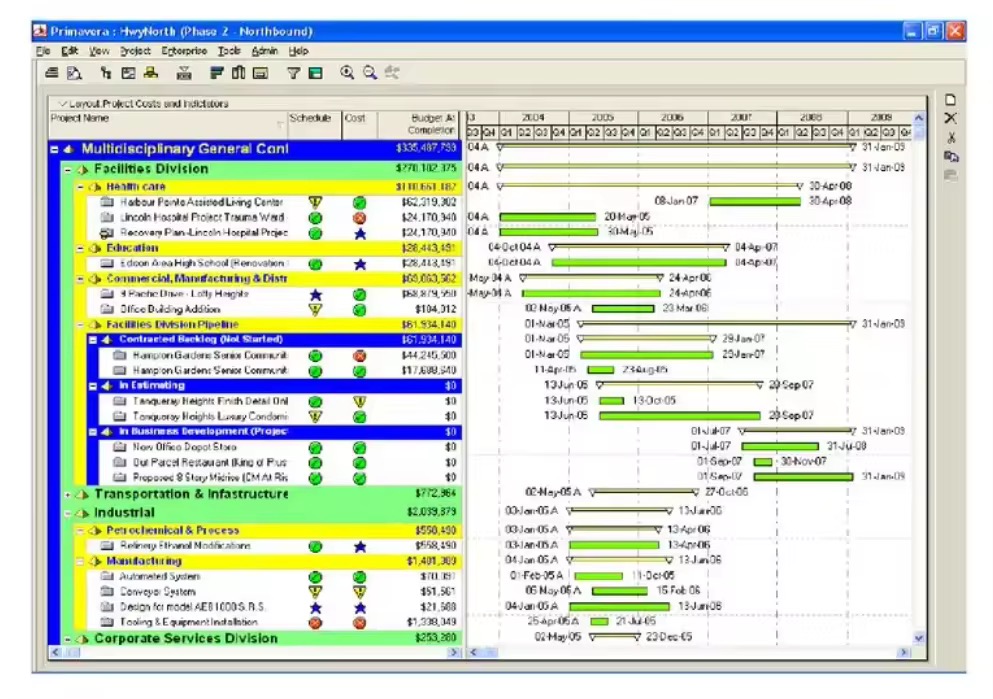Image resolution: width=993 pixels, height=699 pixels.
Task: Click the Cut scissors icon in the right sidebar
Action: tap(951, 137)
